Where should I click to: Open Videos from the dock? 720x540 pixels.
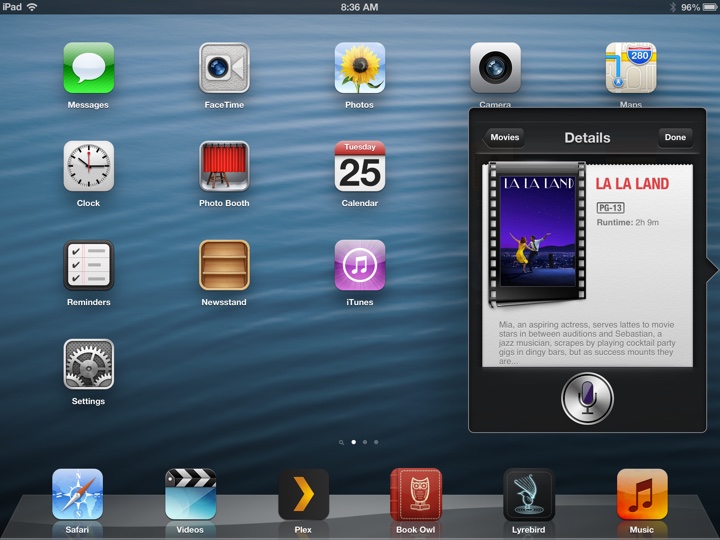190,494
